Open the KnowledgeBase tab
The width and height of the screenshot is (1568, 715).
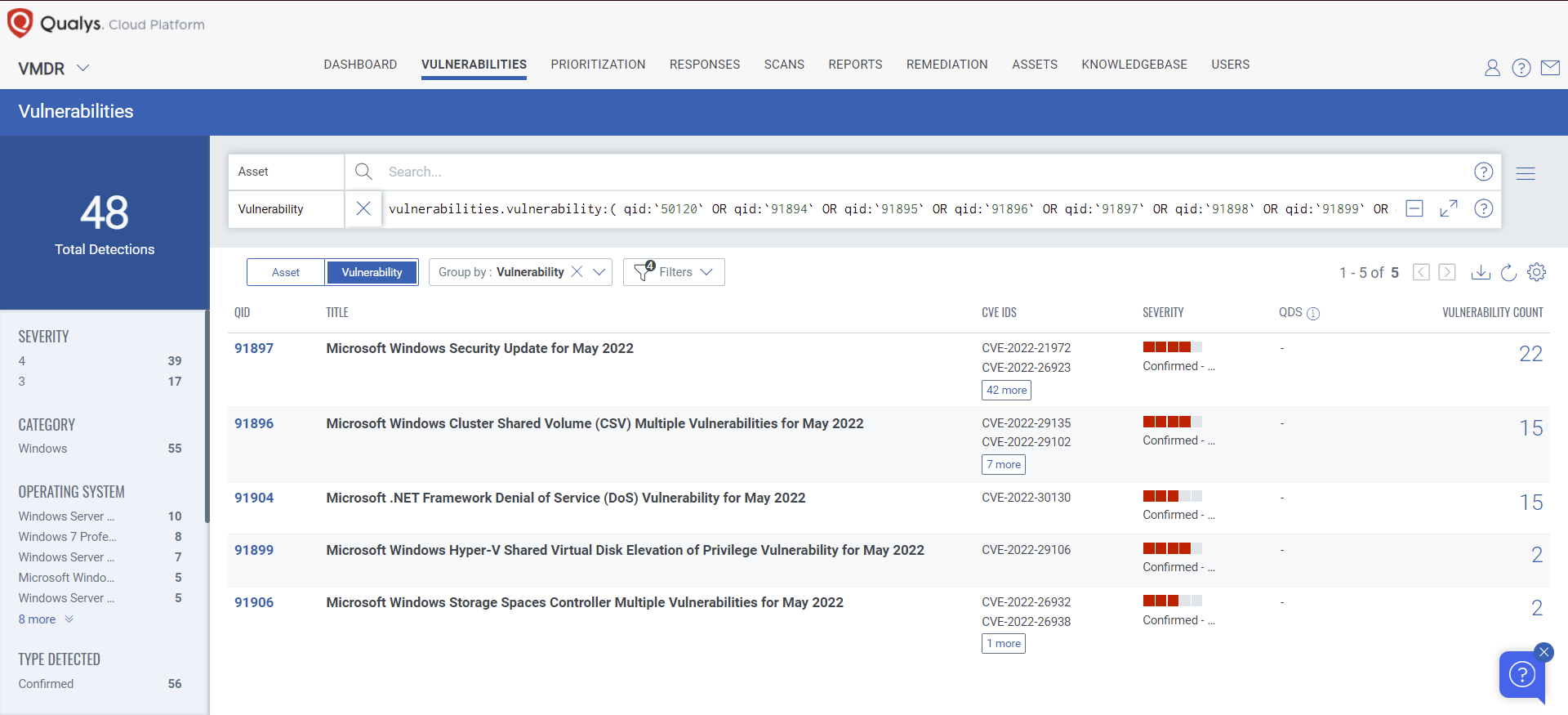pos(1134,65)
